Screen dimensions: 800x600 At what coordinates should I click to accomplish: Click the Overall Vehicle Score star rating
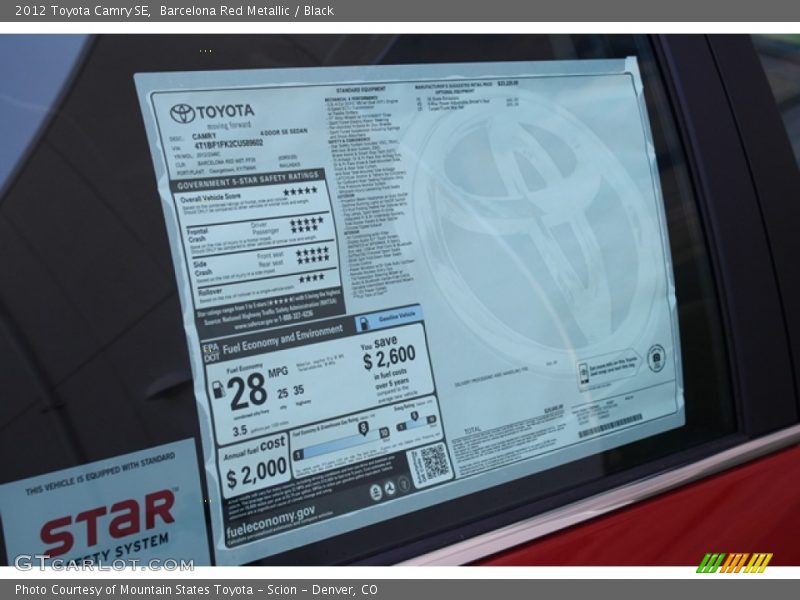[x=299, y=192]
